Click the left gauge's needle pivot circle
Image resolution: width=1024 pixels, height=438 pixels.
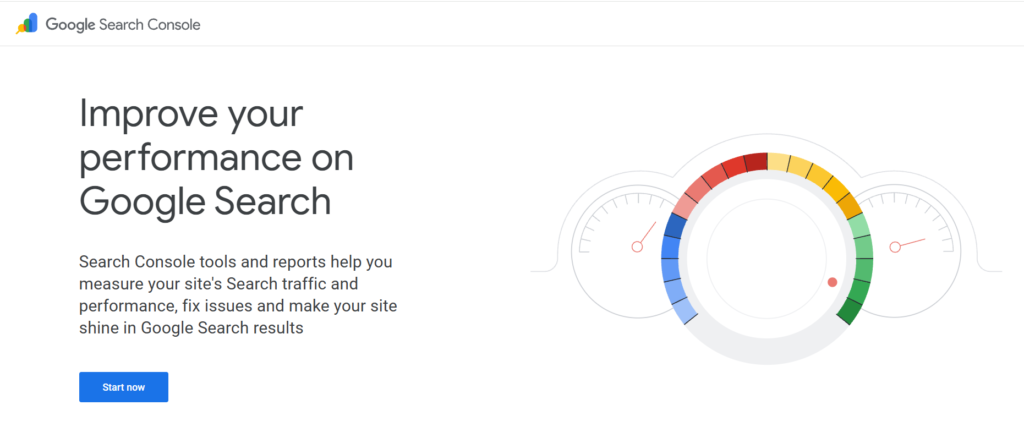[x=637, y=246]
